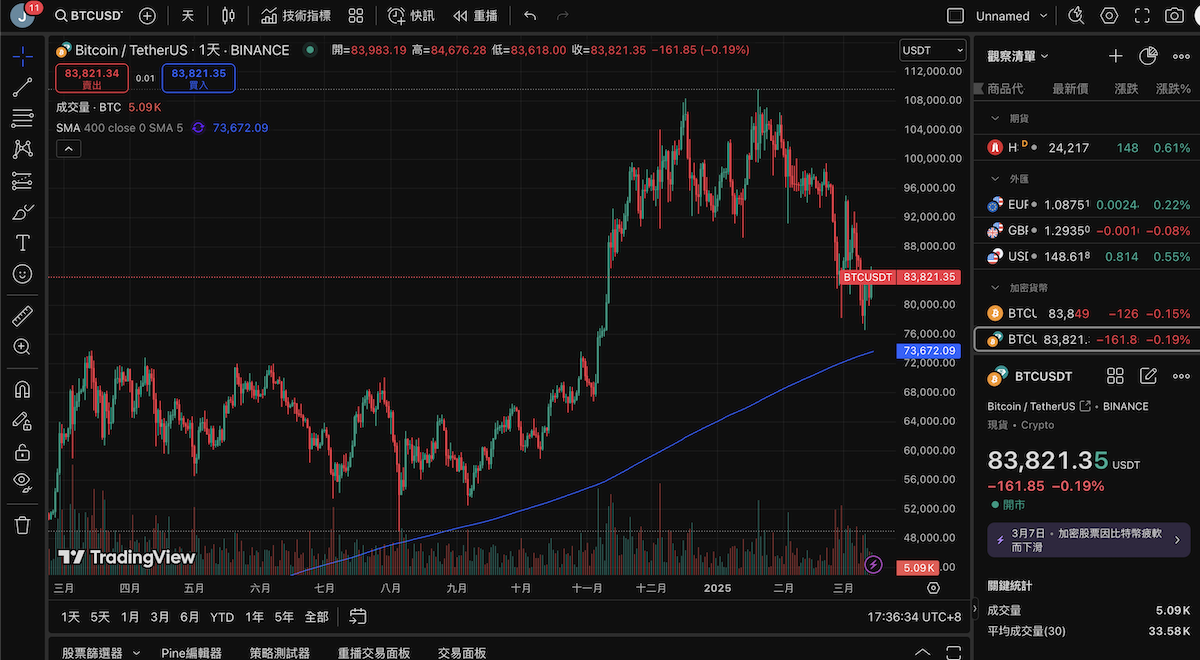Toggle magnet mode for drawings
This screenshot has height=660, width=1200.
pos(22,389)
